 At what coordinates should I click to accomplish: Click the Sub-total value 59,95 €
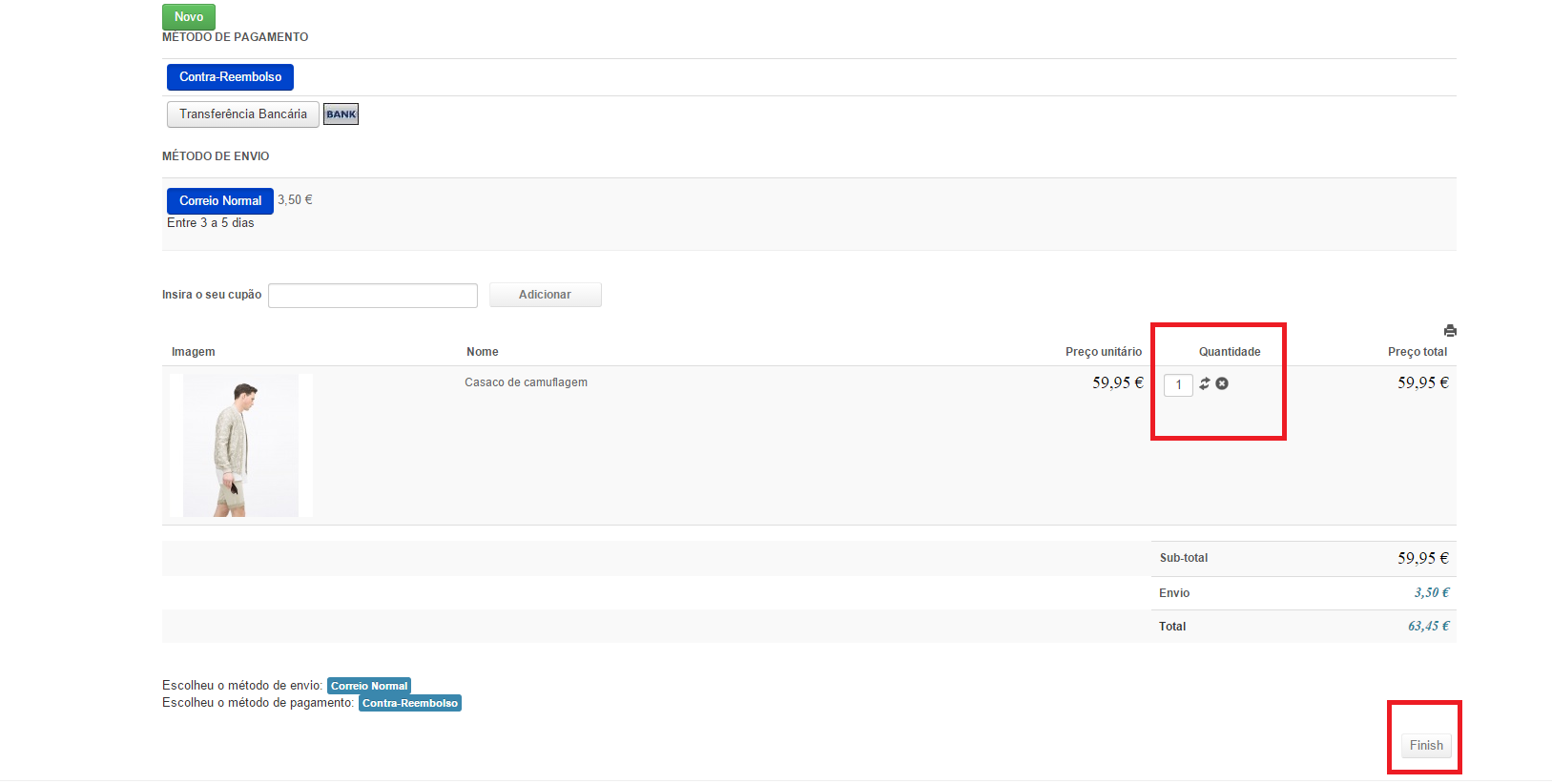(x=1423, y=558)
